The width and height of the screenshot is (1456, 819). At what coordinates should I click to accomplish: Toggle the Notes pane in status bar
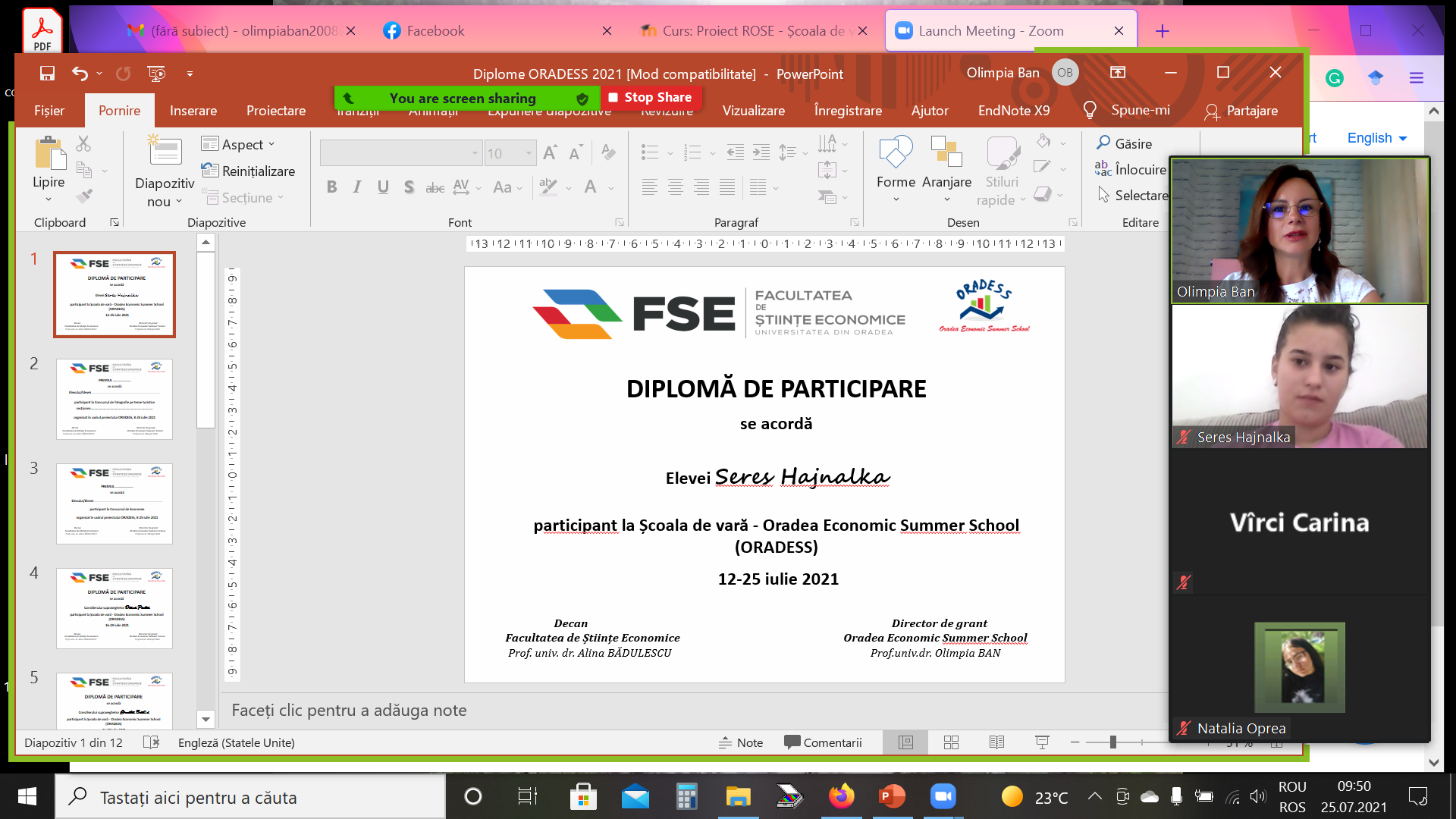point(741,742)
